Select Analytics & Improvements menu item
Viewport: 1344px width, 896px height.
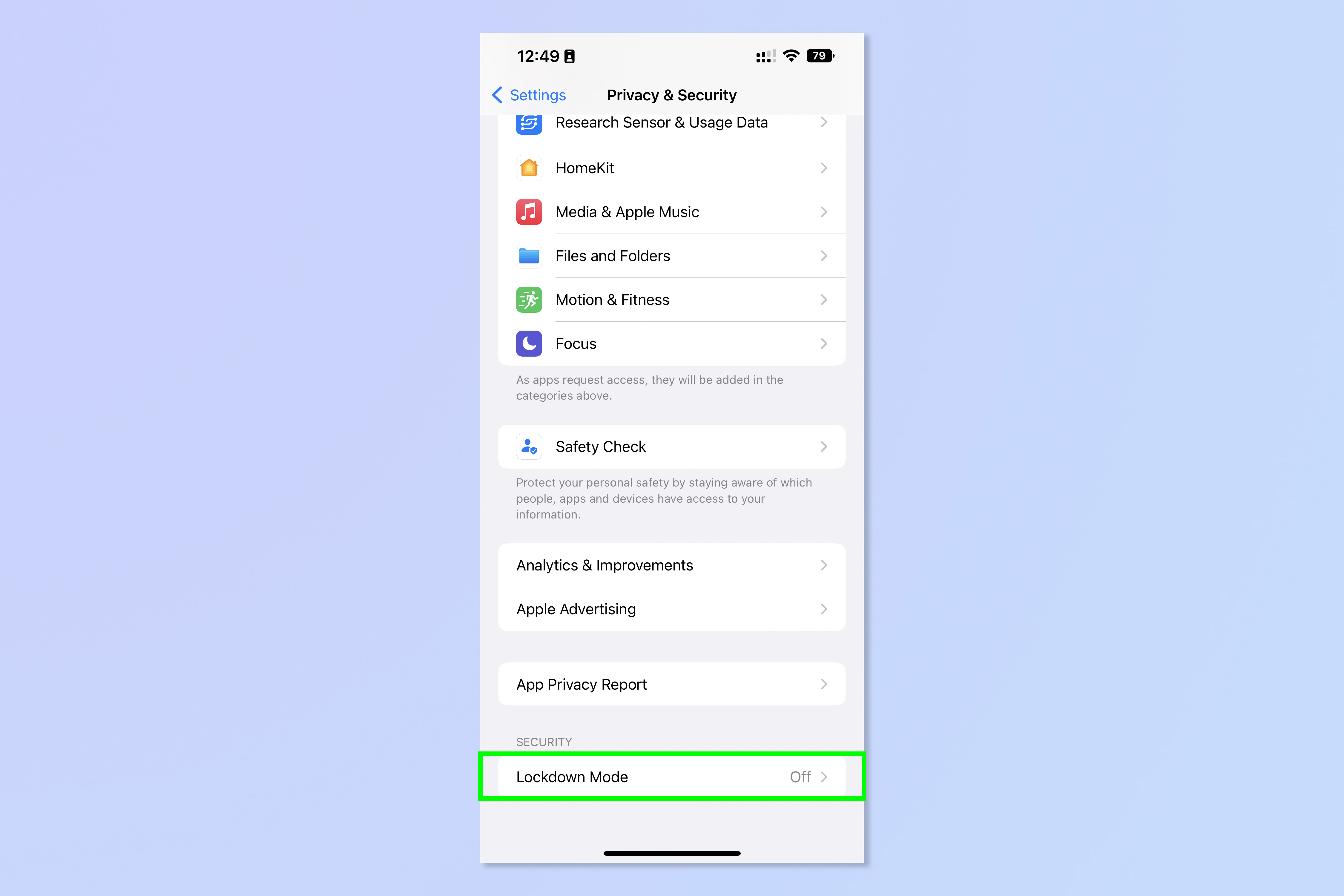click(x=672, y=565)
